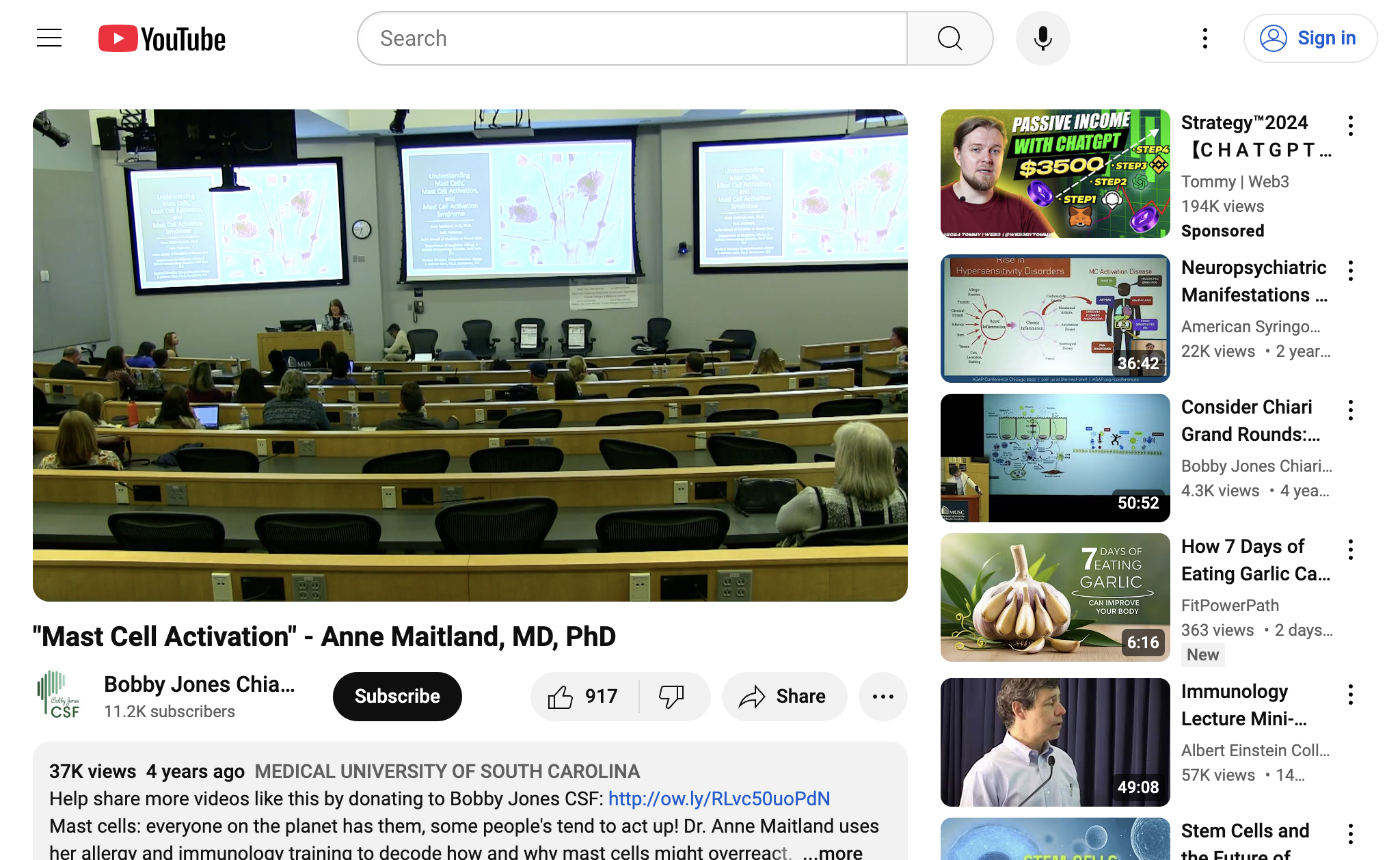This screenshot has height=860, width=1400.
Task: Open Passive Income with ChatGPT thumbnail
Action: (x=1055, y=174)
